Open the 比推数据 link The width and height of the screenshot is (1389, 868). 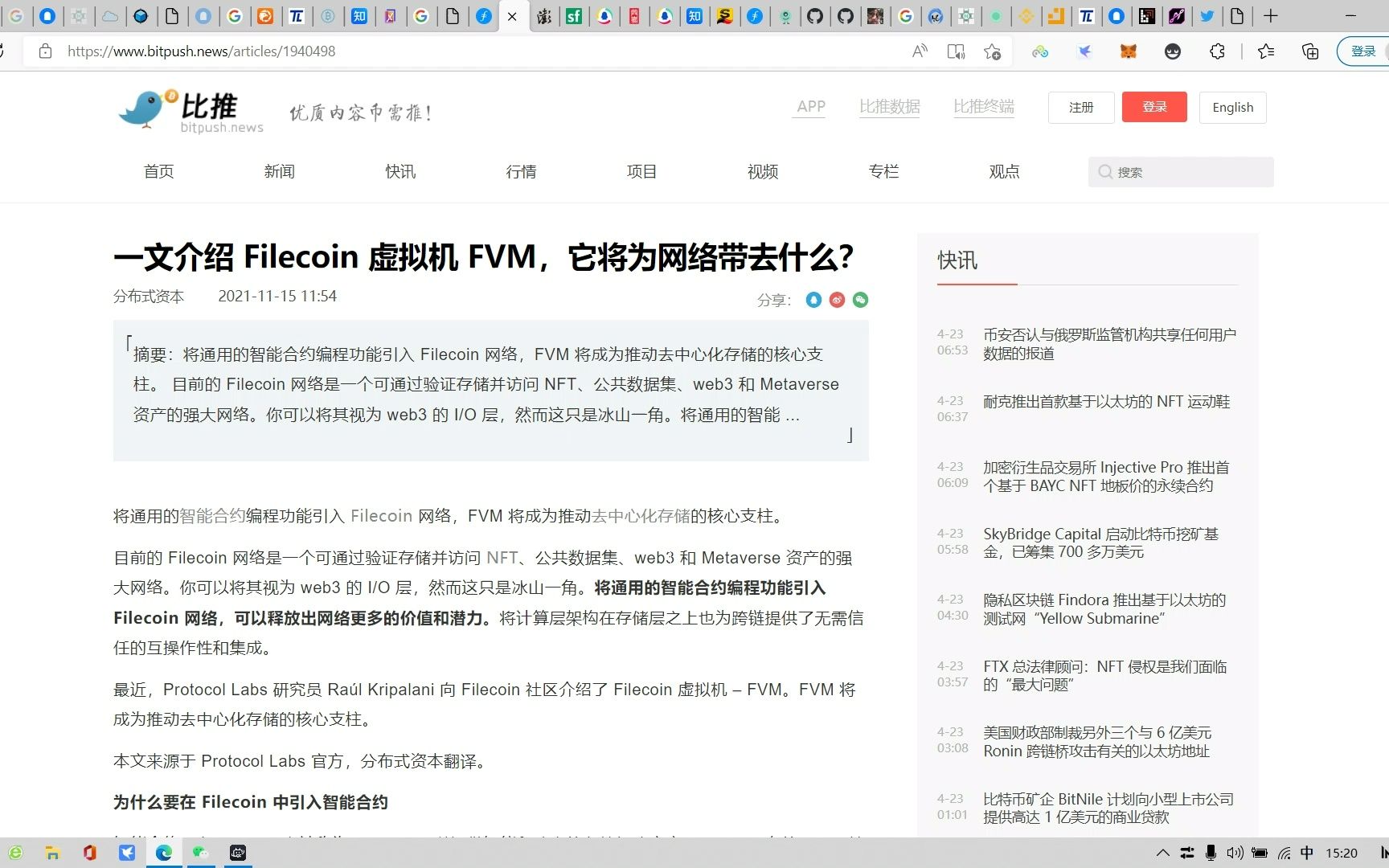(890, 106)
